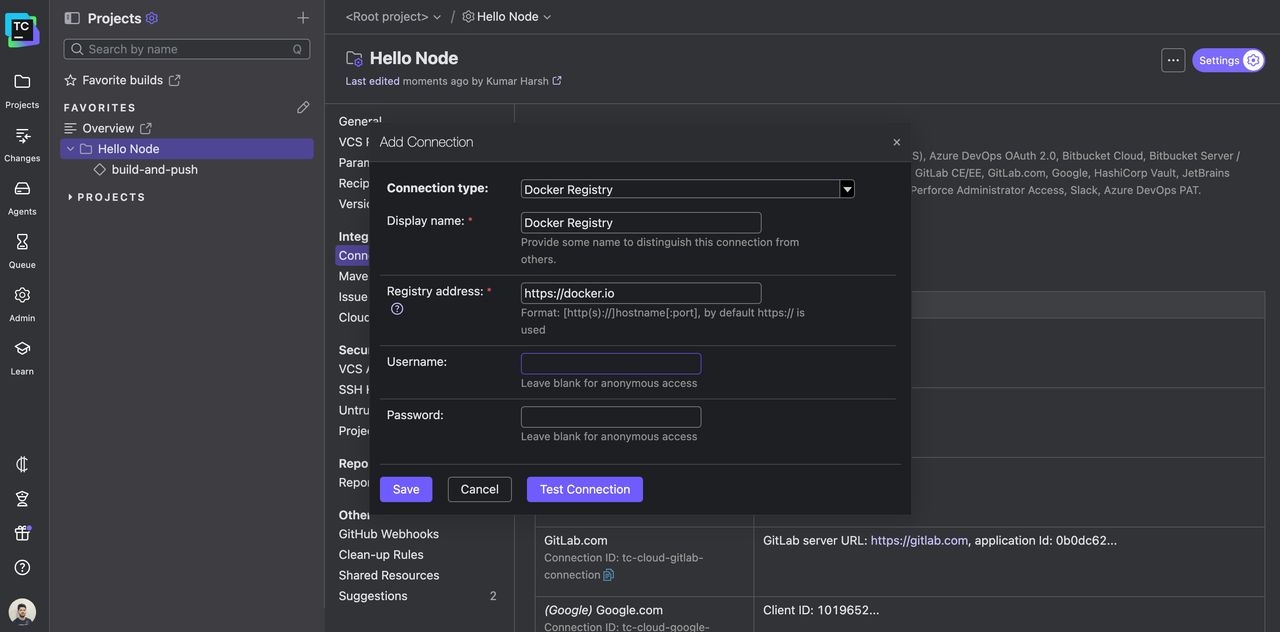This screenshot has height=632, width=1280.
Task: Select GitHub Webhooks in settings menu
Action: pos(388,534)
